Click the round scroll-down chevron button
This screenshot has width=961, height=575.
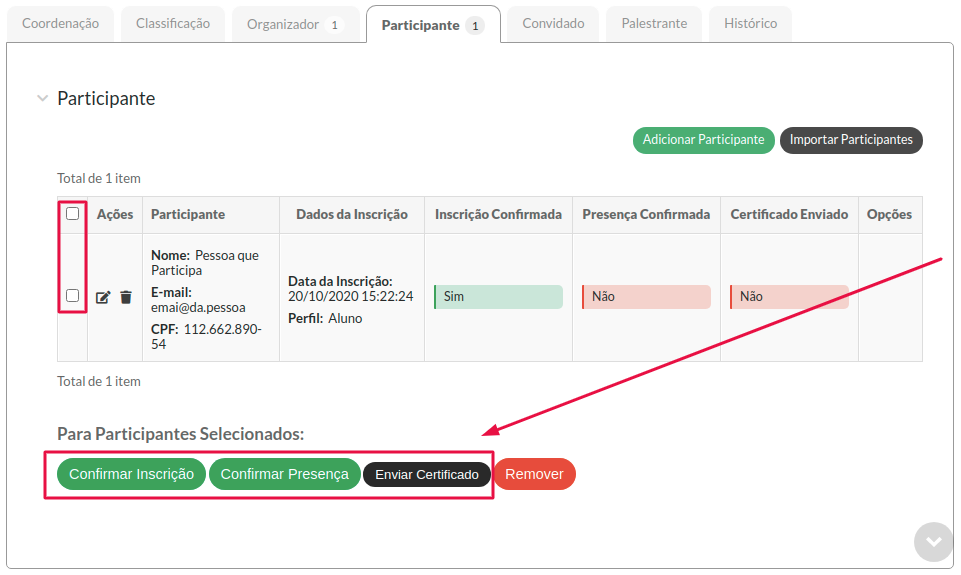(x=933, y=541)
